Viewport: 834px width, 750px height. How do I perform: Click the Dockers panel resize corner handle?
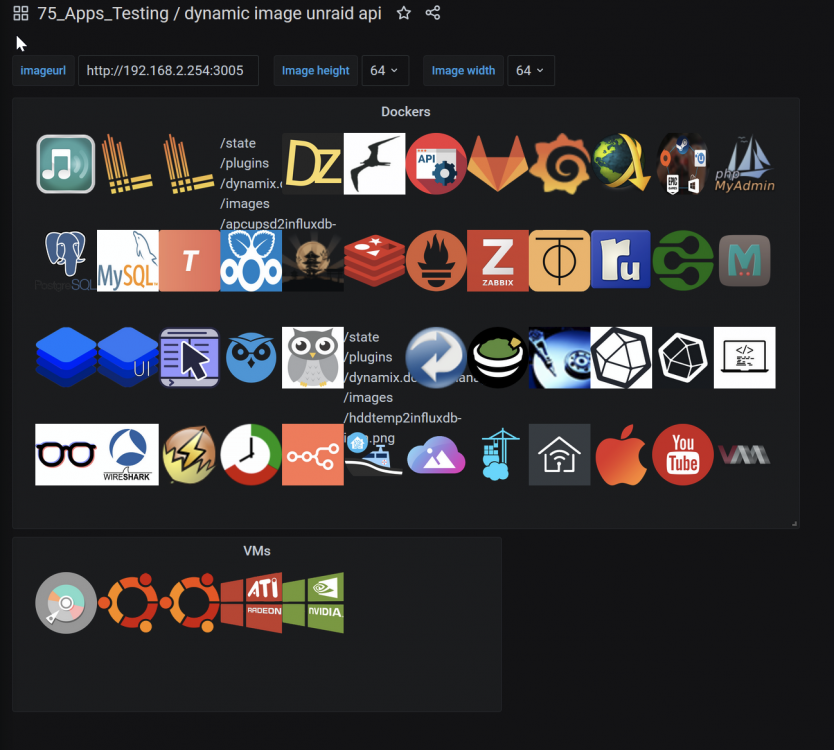pyautogui.click(x=794, y=524)
